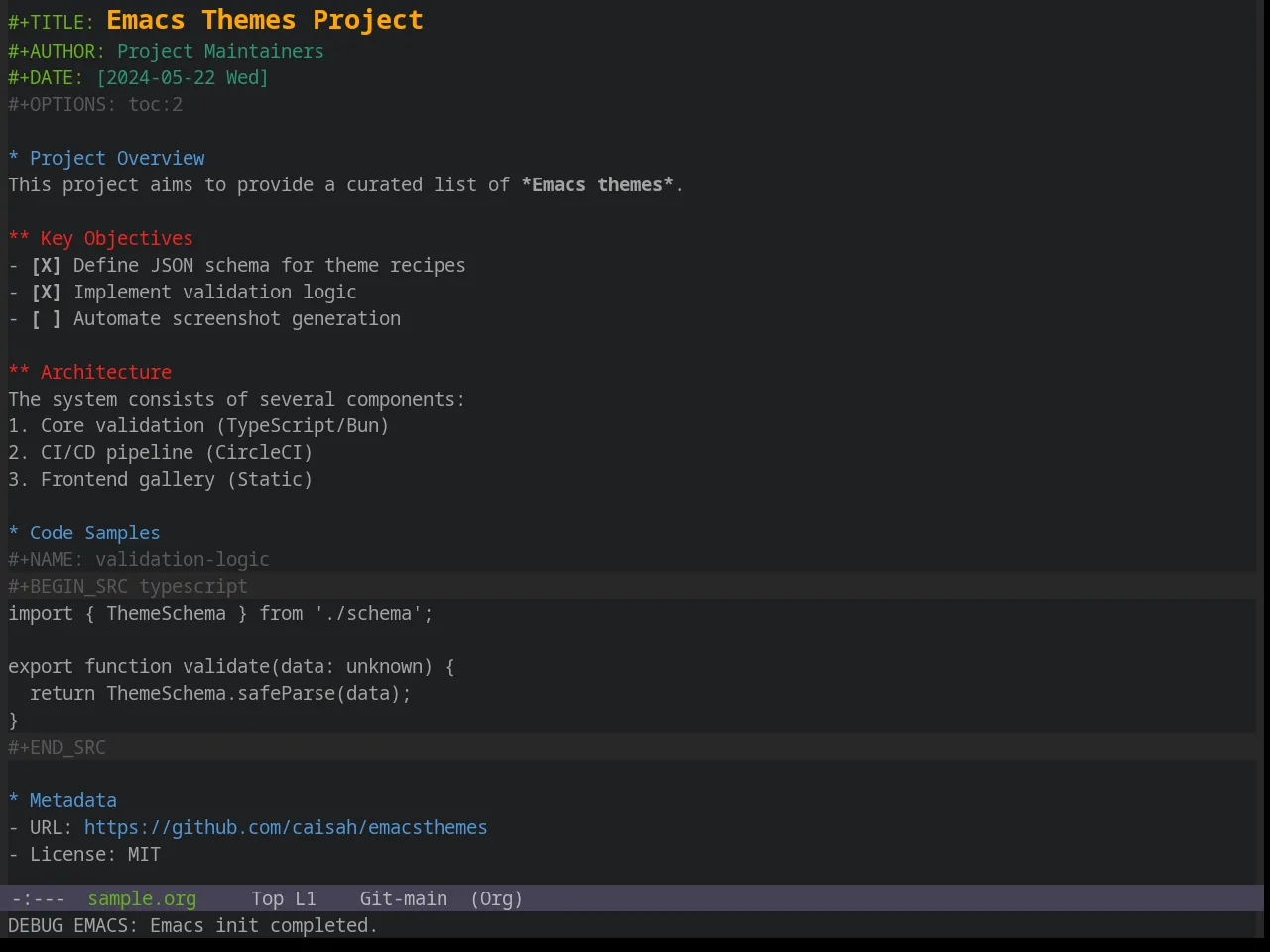Screen dimensions: 1270x952
Task: Click the 'Architecture' heading text
Action: click(x=106, y=373)
